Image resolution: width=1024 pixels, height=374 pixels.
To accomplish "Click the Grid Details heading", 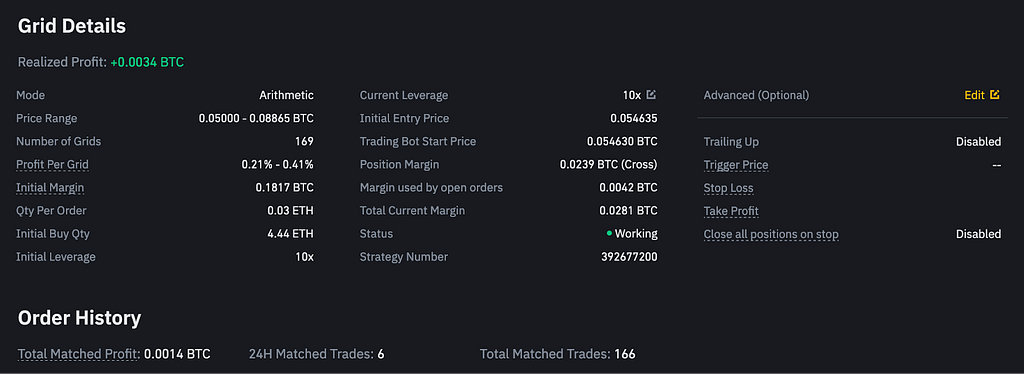I will (72, 26).
